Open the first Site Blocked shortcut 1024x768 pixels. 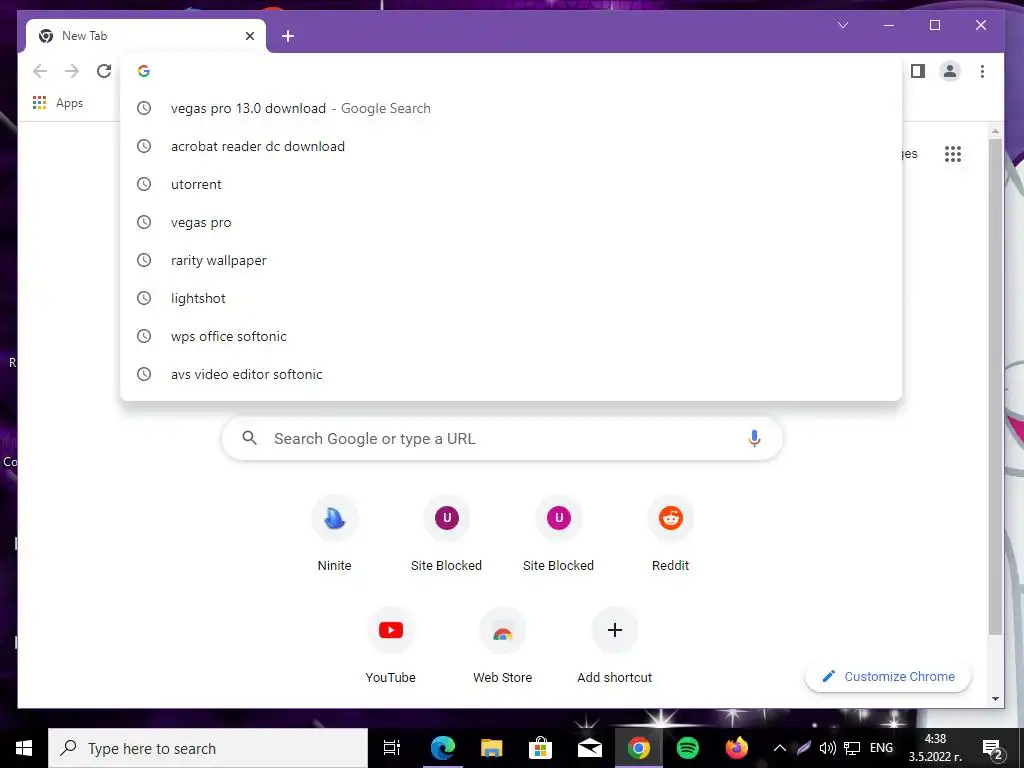click(x=447, y=536)
